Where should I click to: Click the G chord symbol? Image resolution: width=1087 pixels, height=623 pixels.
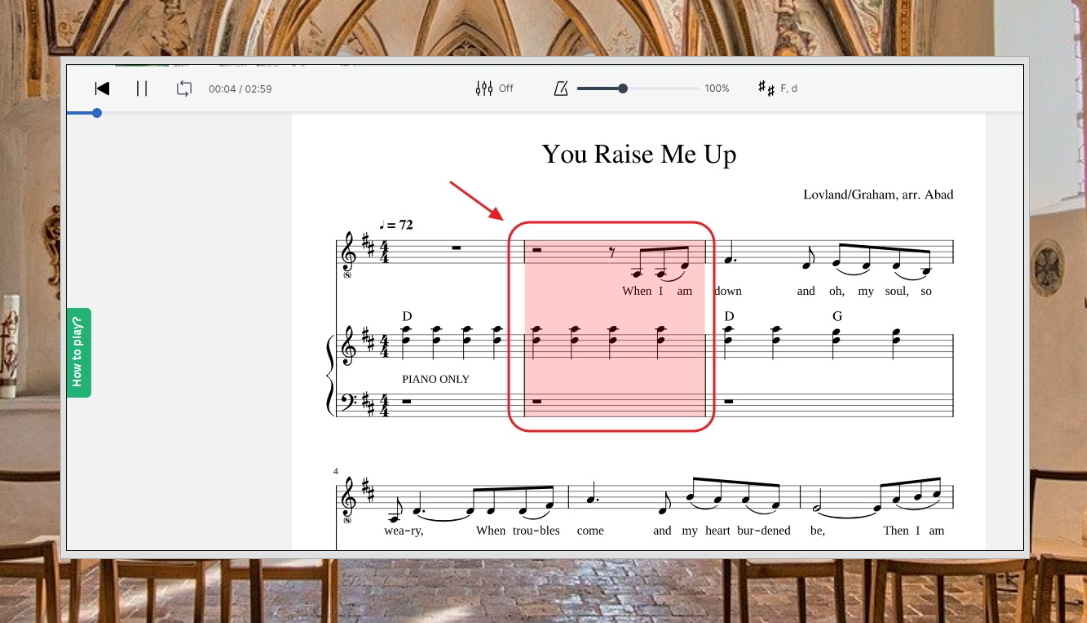[837, 316]
